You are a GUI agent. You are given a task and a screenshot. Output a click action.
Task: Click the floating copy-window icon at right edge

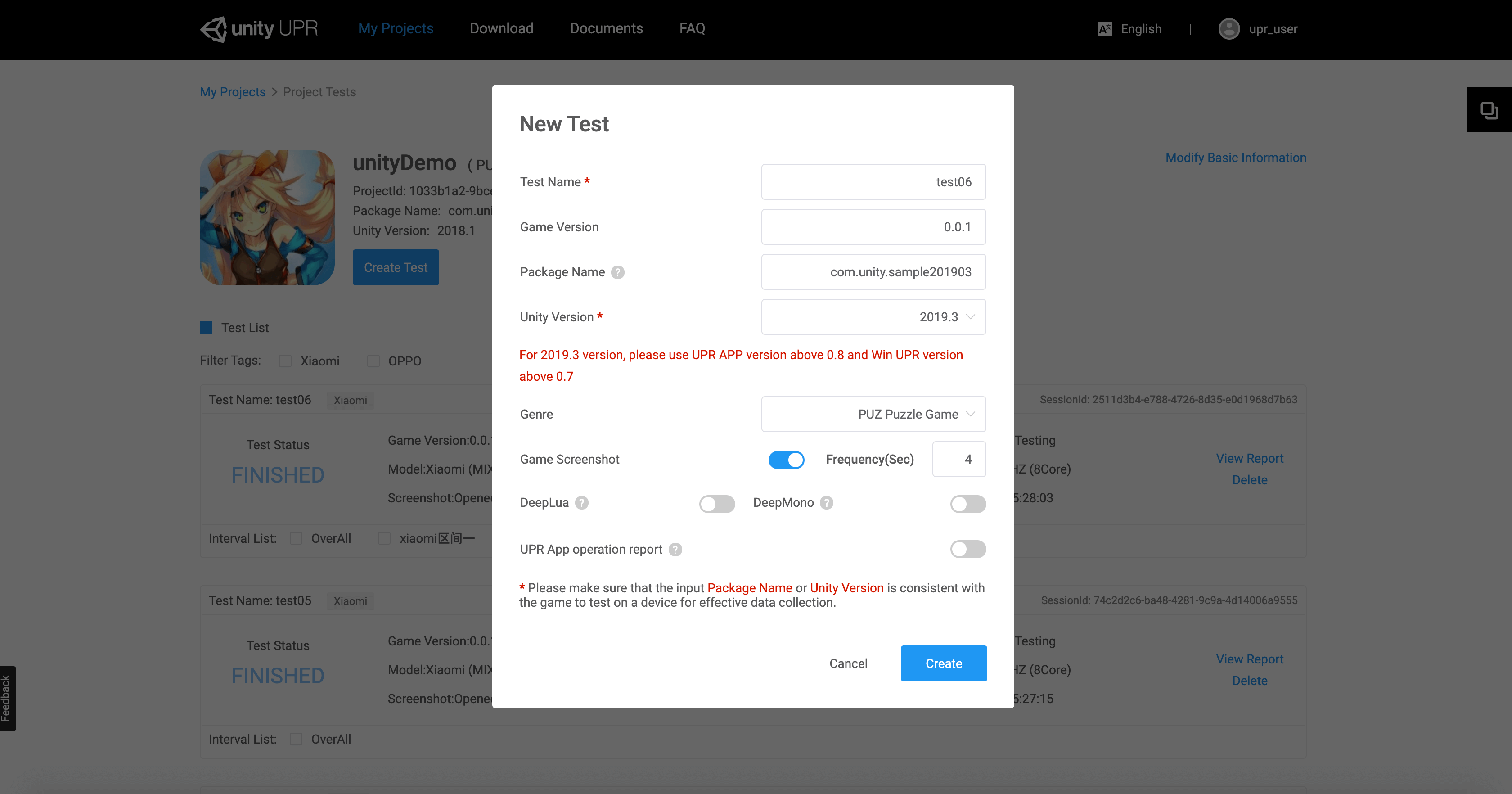[1489, 110]
